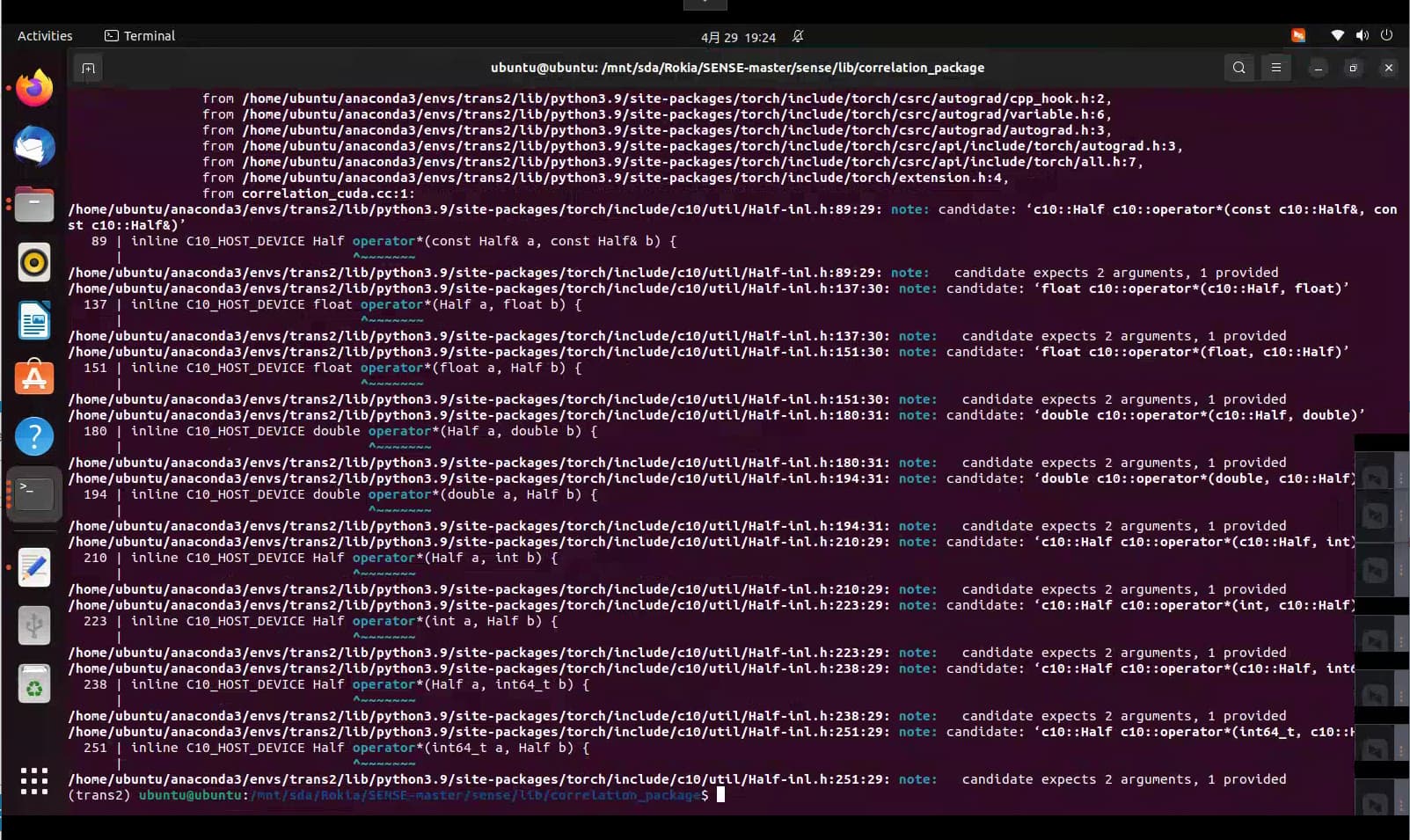This screenshot has height=840, width=1410.
Task: Click the terminal search icon
Action: (x=1238, y=68)
